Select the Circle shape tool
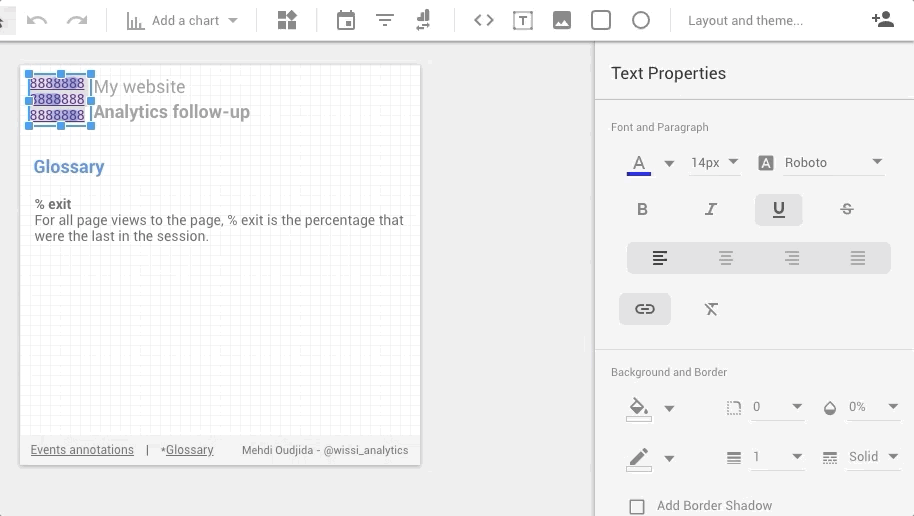Viewport: 914px width, 516px height. pyautogui.click(x=641, y=20)
